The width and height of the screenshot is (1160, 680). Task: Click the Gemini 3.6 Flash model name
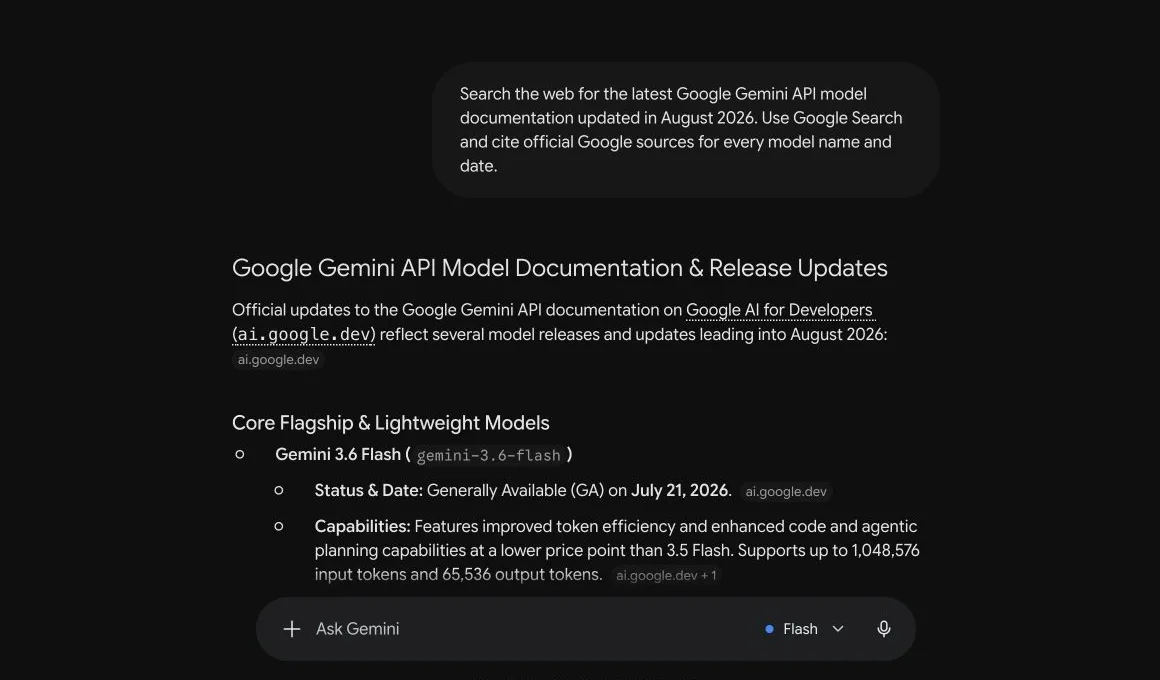coord(338,454)
